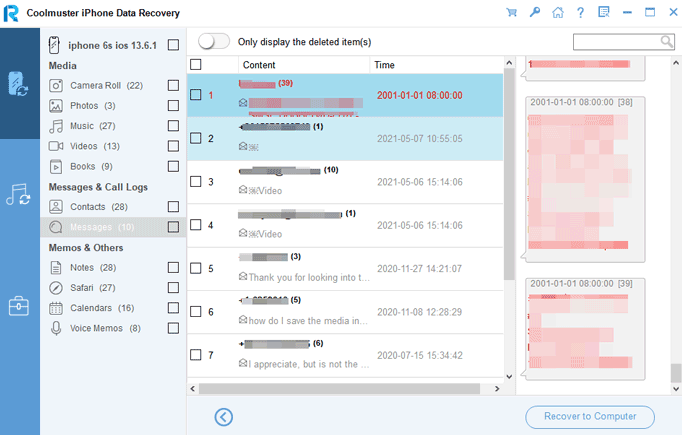Open the feedback notes icon in title bar
The height and width of the screenshot is (435, 682).
(x=604, y=12)
